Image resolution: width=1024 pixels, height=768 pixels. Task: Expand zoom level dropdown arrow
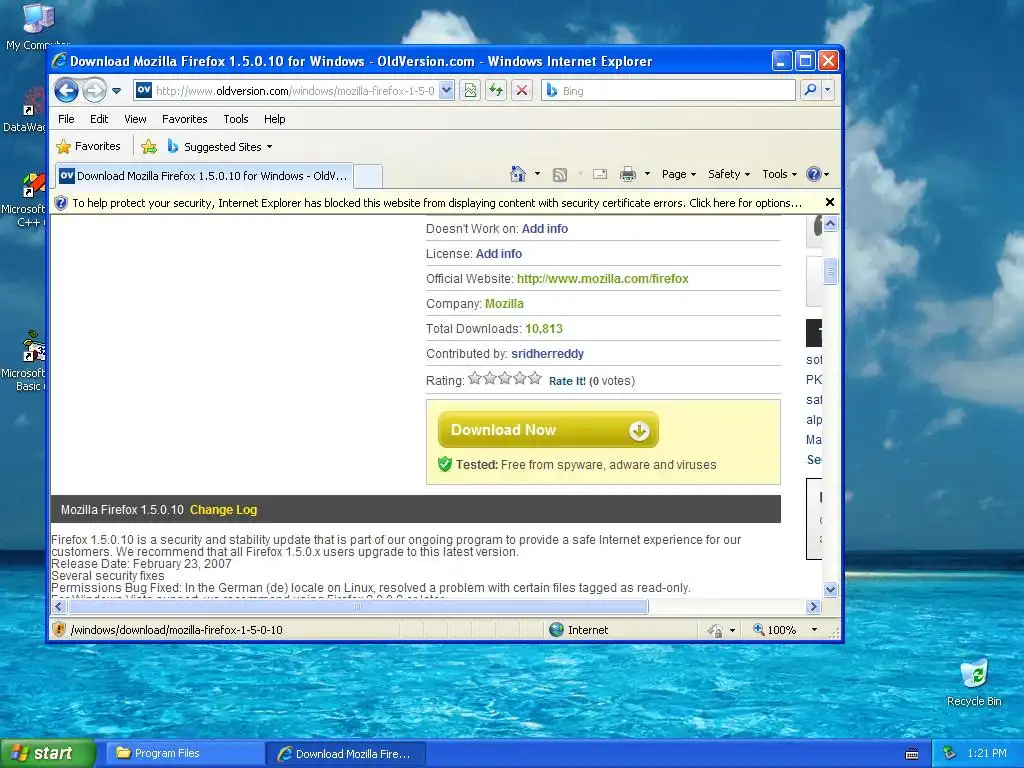click(x=814, y=630)
